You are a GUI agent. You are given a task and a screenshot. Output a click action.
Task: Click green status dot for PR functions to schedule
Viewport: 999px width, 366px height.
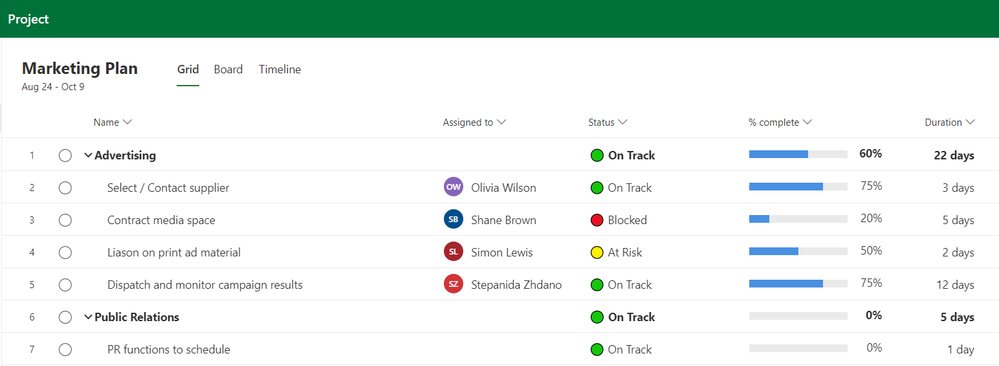coord(597,349)
